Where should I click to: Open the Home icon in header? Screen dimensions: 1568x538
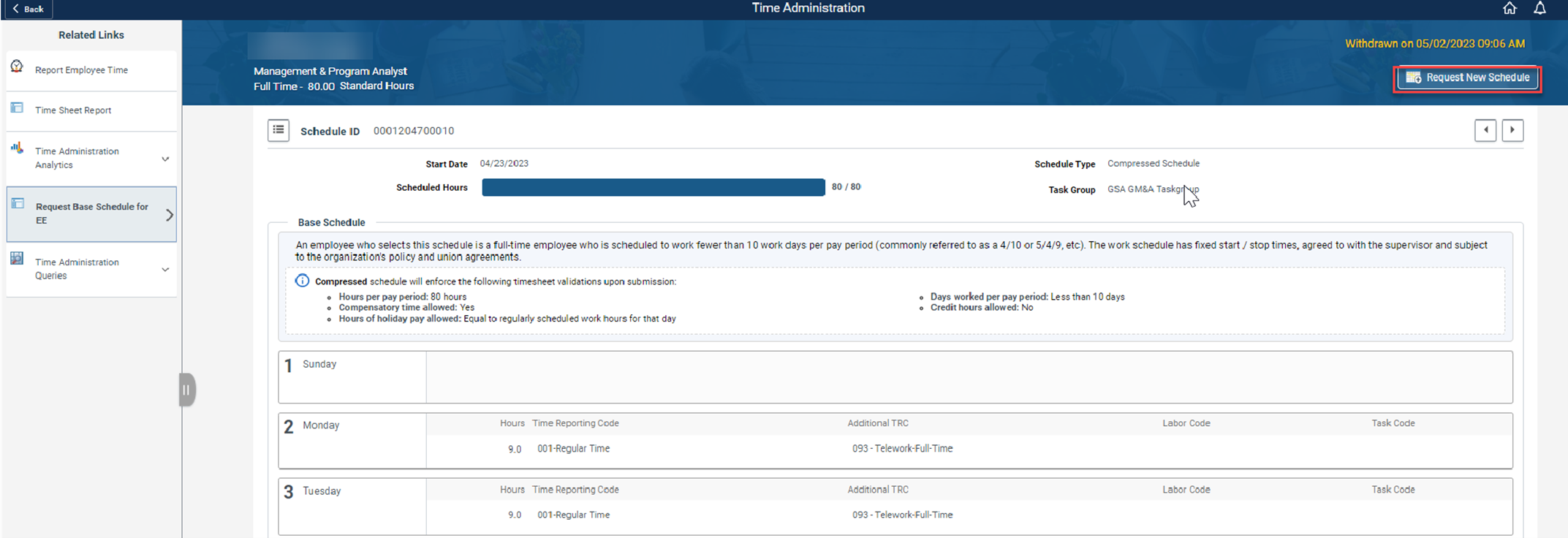click(x=1510, y=8)
